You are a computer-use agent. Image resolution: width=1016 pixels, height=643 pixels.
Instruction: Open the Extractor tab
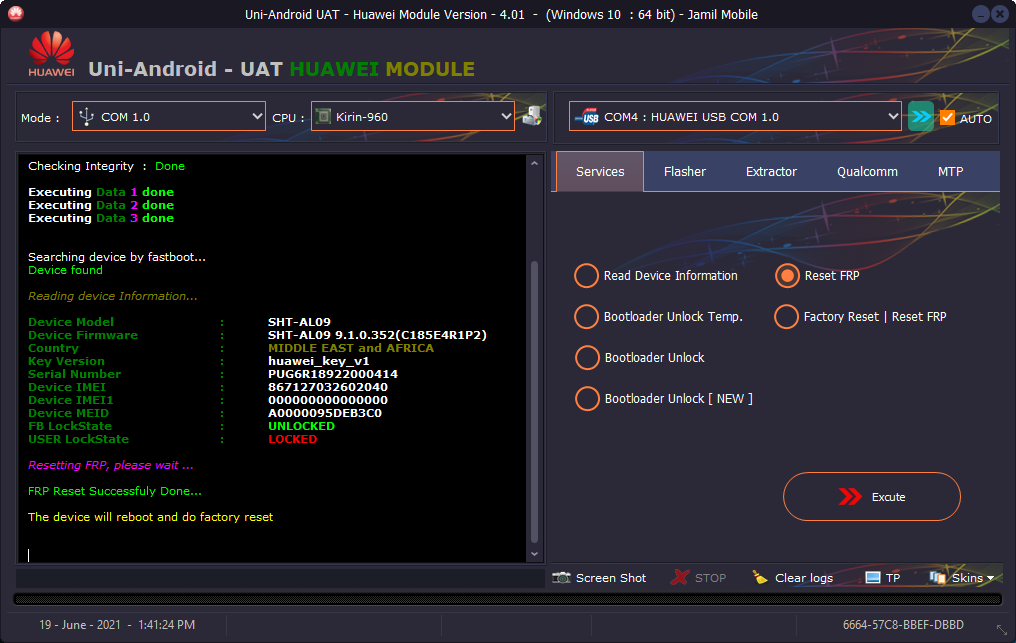click(771, 171)
